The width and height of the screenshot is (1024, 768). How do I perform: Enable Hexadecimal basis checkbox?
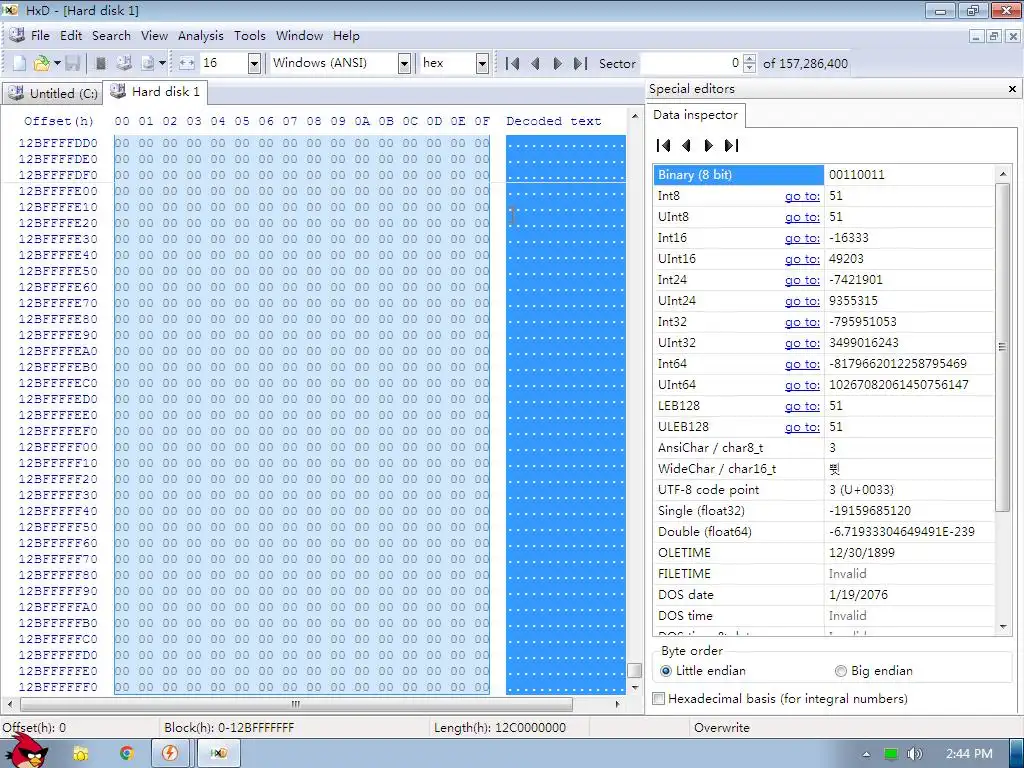click(659, 699)
